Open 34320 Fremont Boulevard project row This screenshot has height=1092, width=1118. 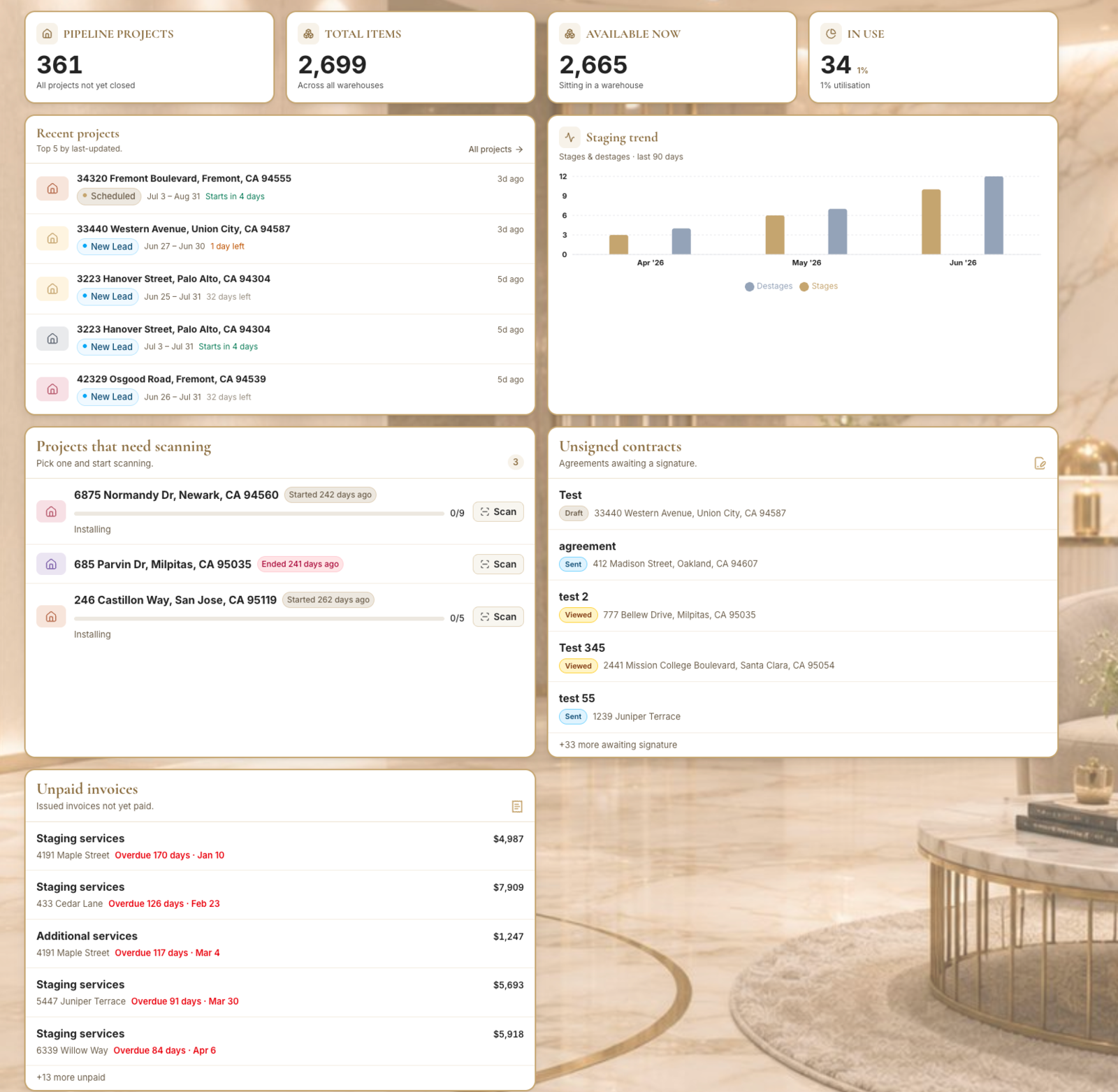pyautogui.click(x=280, y=189)
